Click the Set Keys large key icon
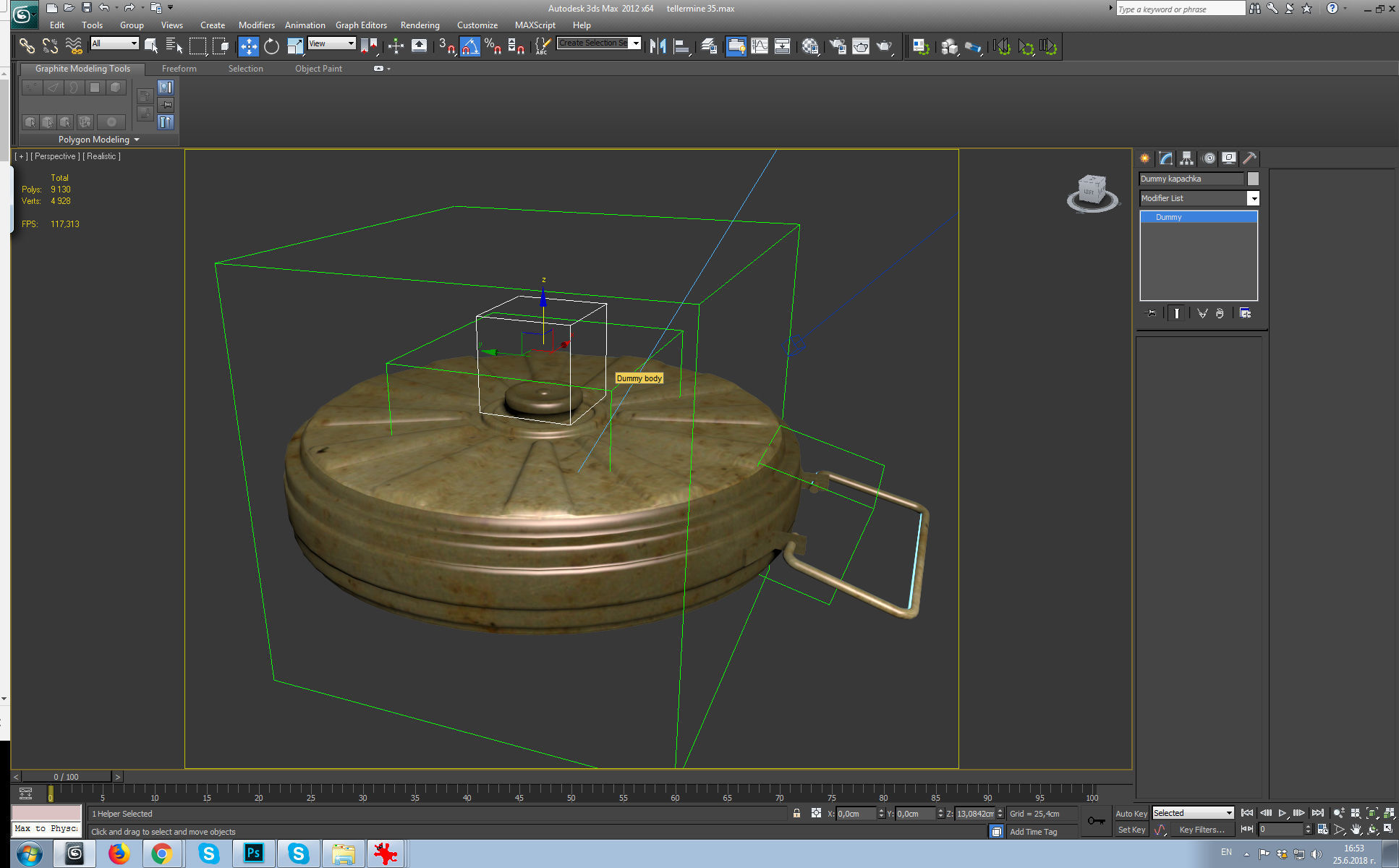This screenshot has height=868, width=1399. (1096, 821)
